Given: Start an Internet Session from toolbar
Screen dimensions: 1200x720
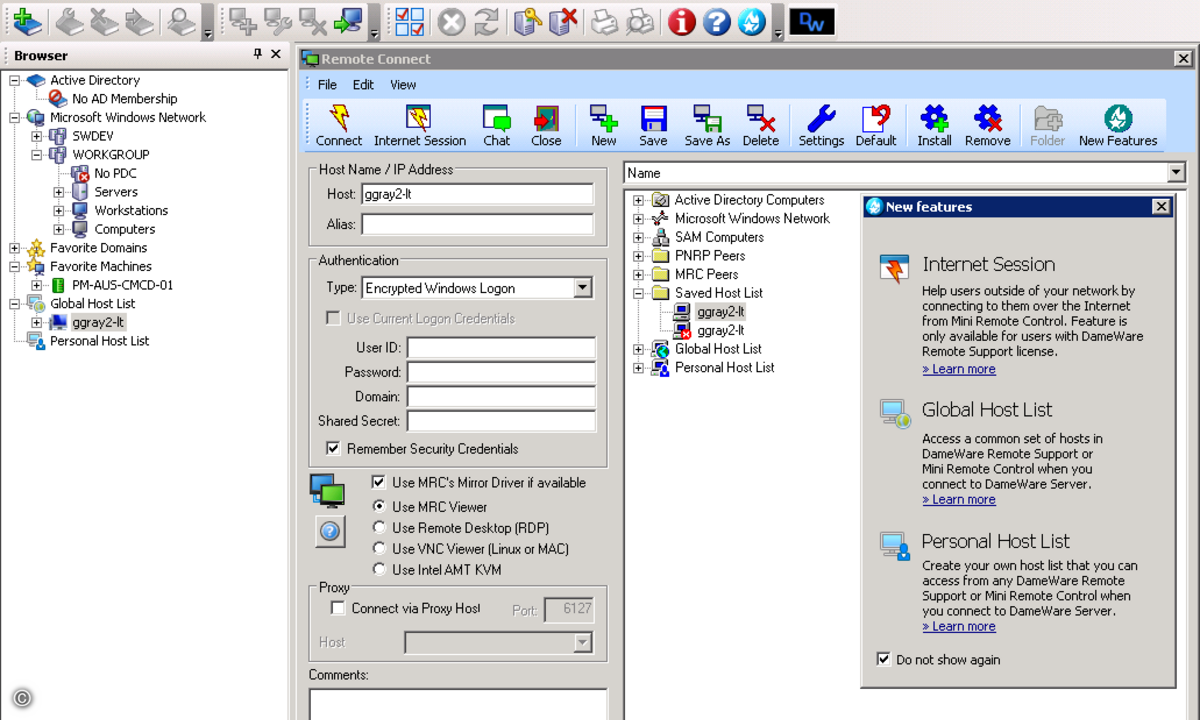Looking at the screenshot, I should point(420,126).
